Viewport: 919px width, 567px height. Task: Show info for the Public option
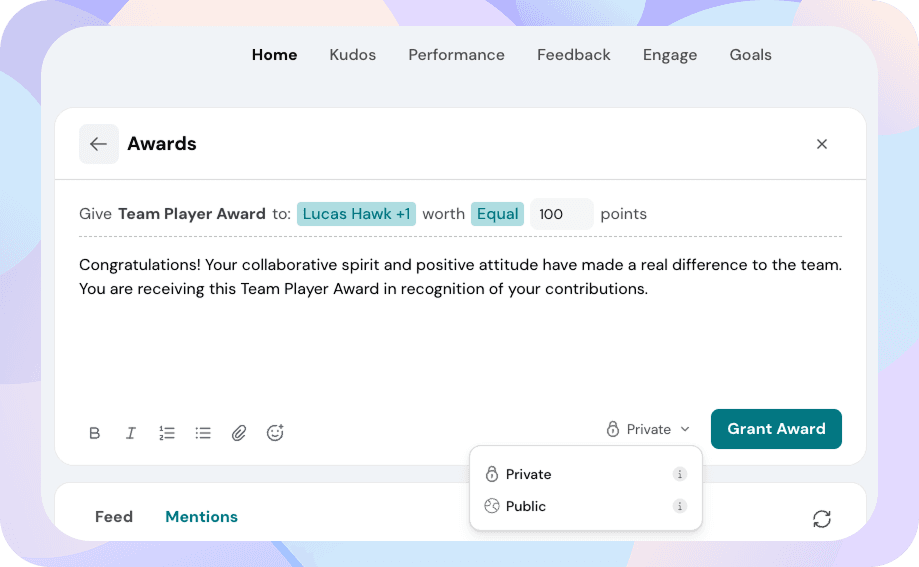(x=679, y=506)
